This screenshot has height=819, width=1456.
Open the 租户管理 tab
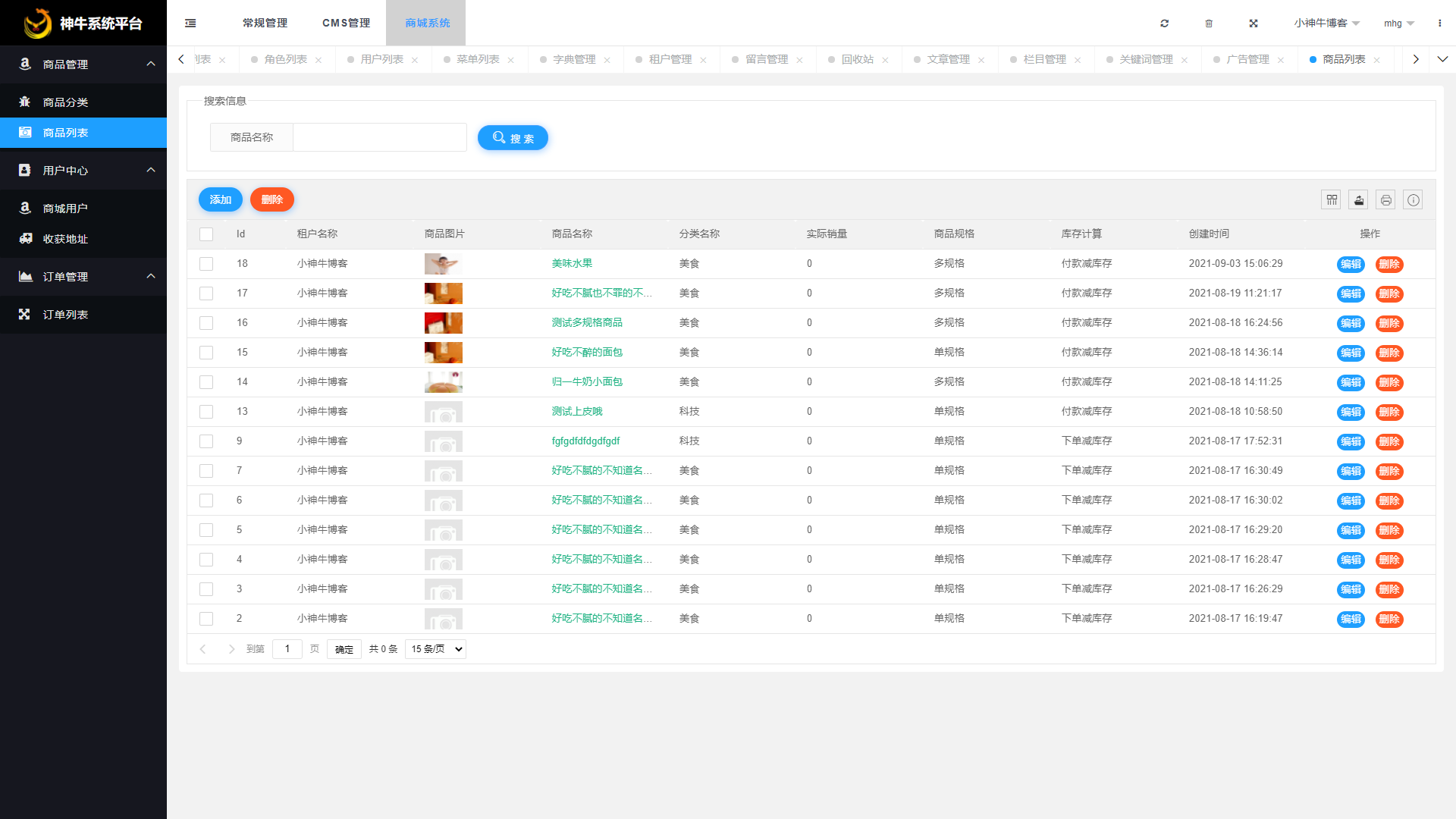pyautogui.click(x=670, y=58)
